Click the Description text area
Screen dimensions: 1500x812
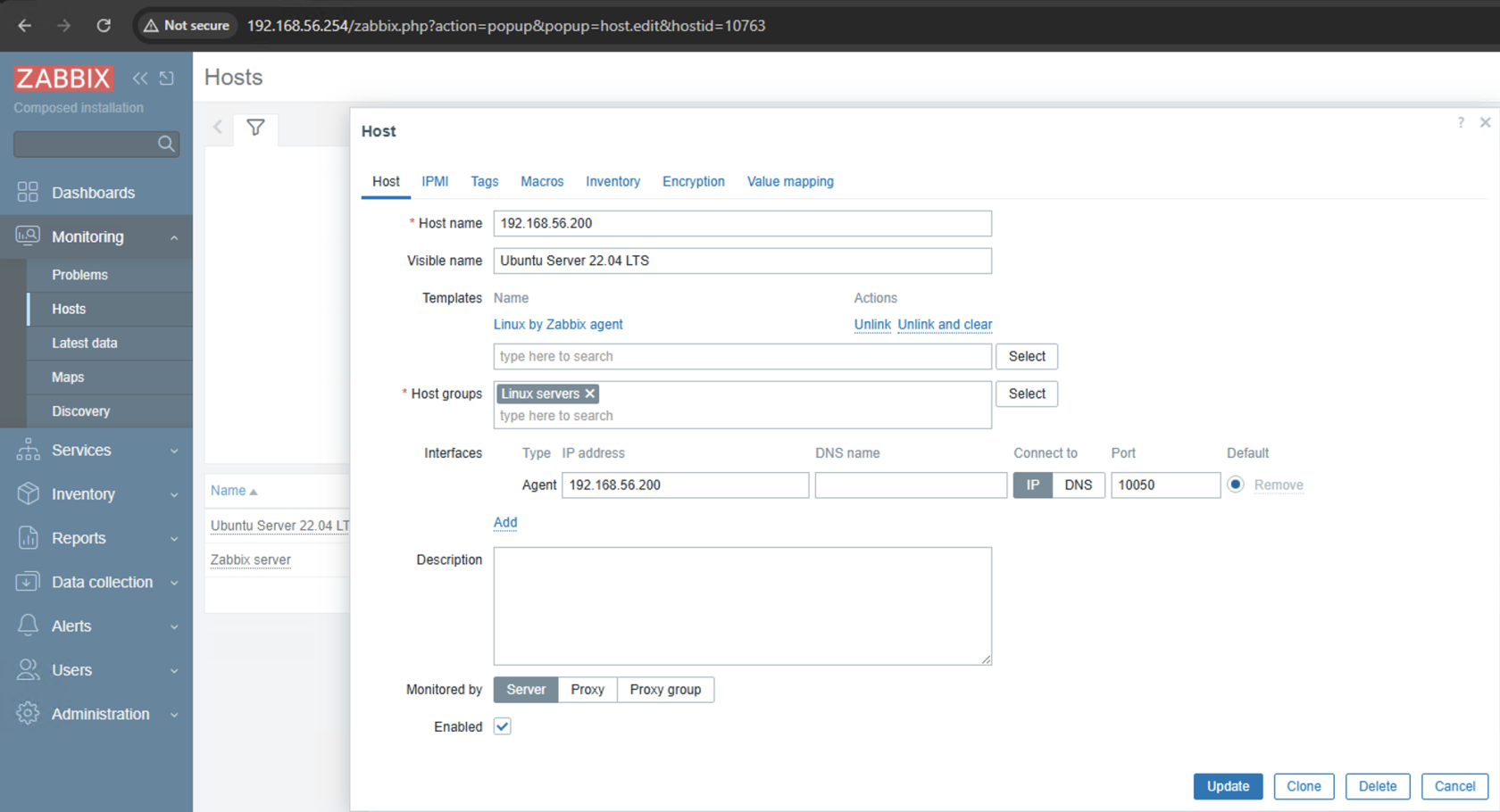click(x=743, y=606)
